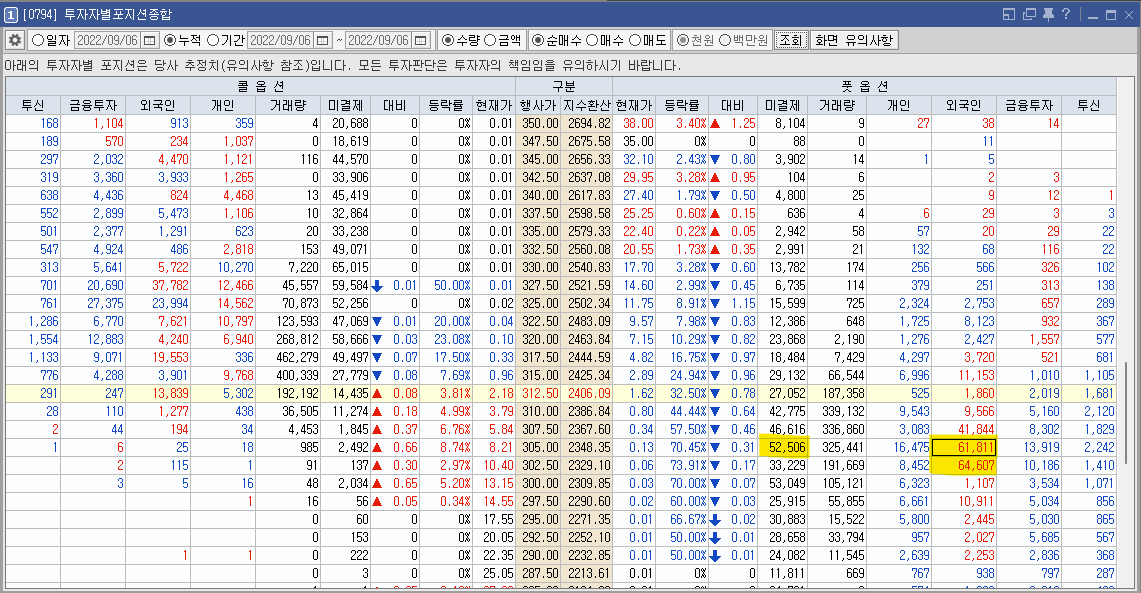Screen dimensions: 1141x593
Task: Click the 2694.82 index conversion cell
Action: coord(587,124)
